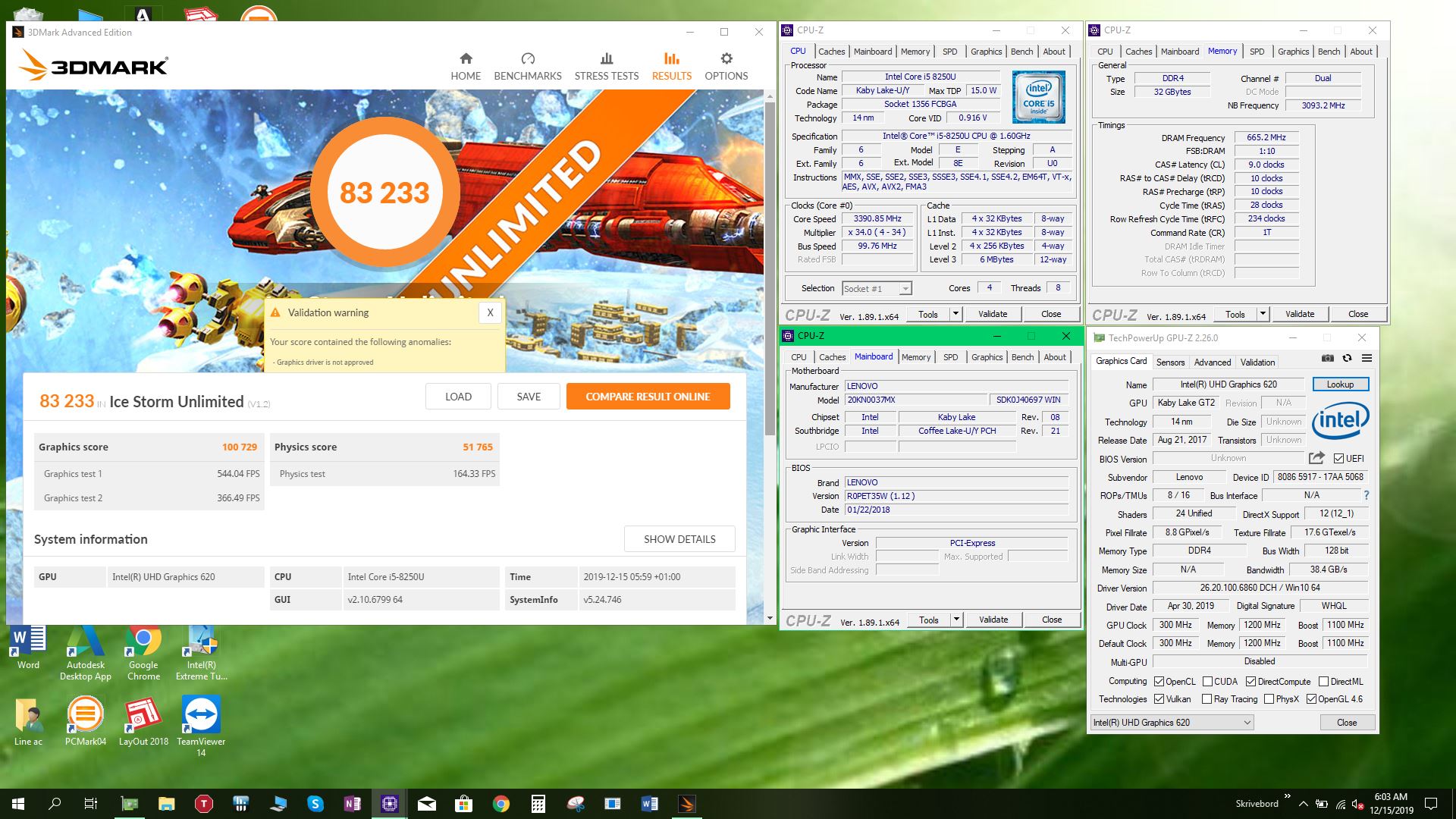Open the Microsoft Store taskbar icon
This screenshot has width=1456, height=819.
coord(464,804)
